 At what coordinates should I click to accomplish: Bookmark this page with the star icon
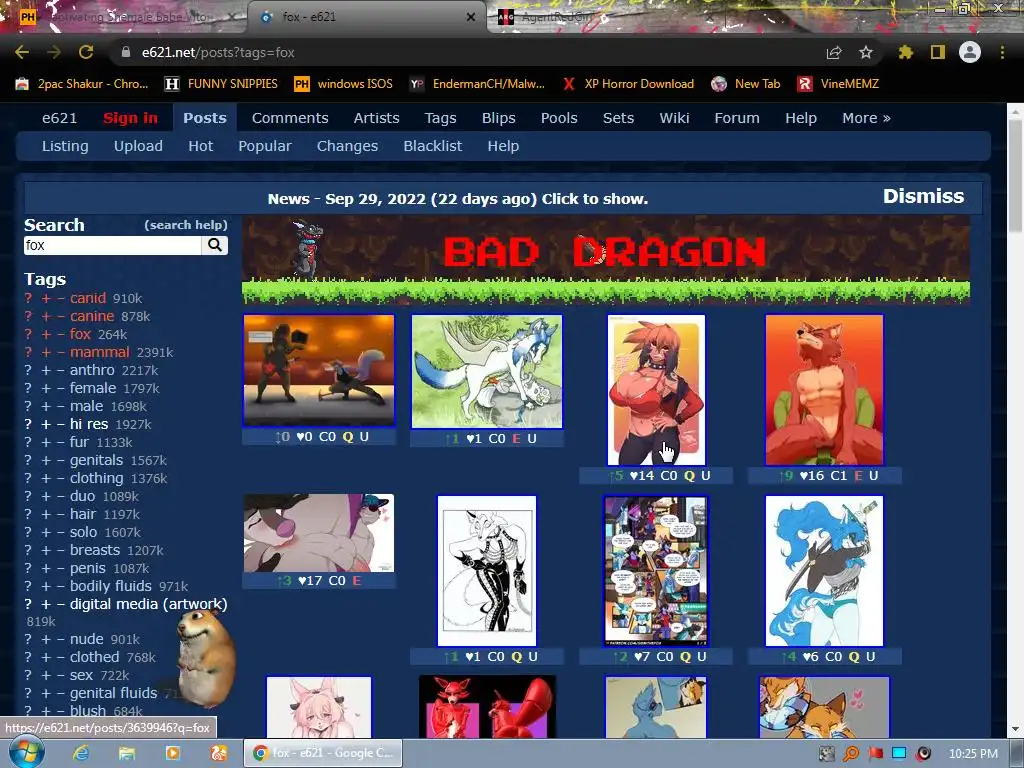865,52
